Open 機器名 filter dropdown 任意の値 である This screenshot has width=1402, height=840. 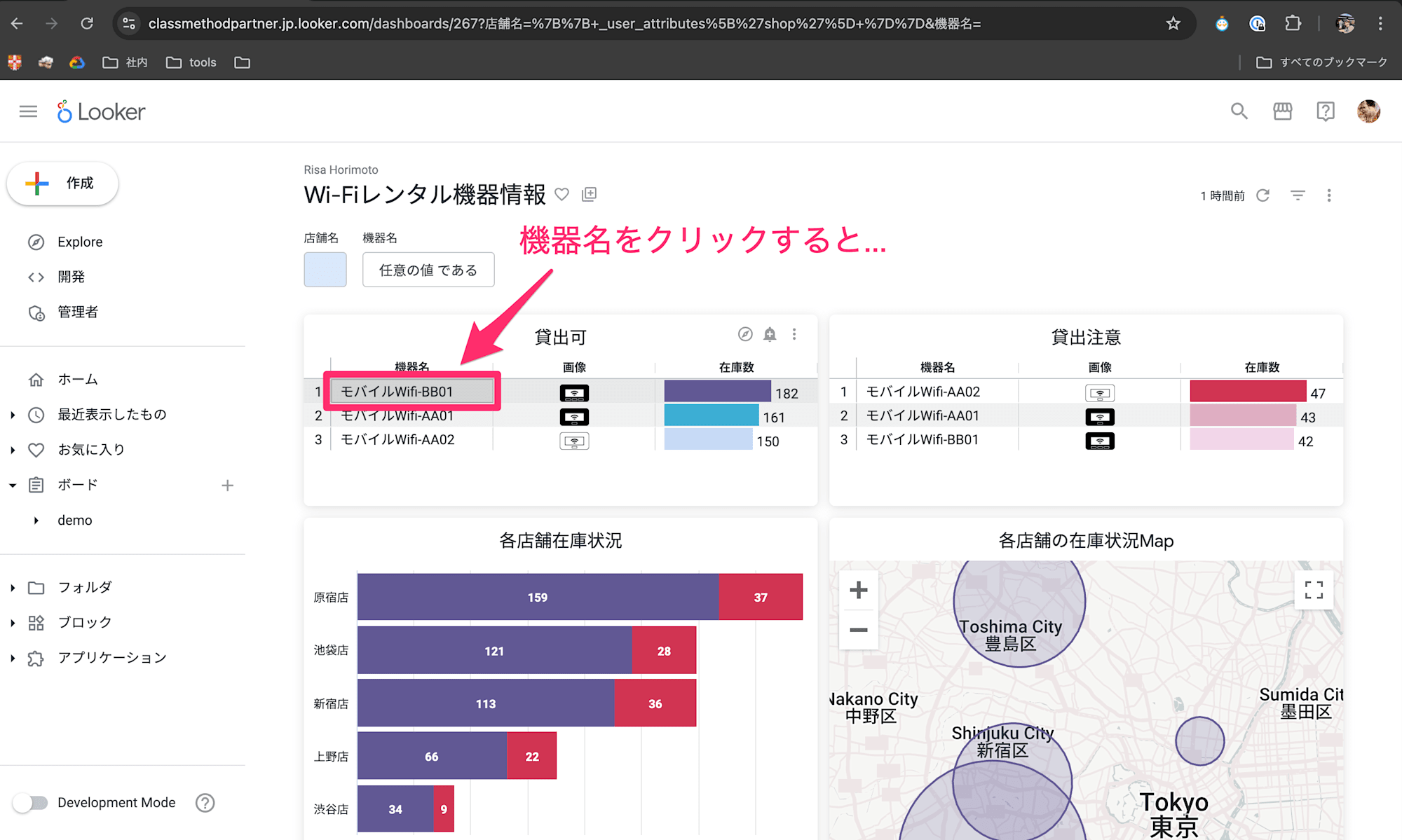[x=428, y=270]
